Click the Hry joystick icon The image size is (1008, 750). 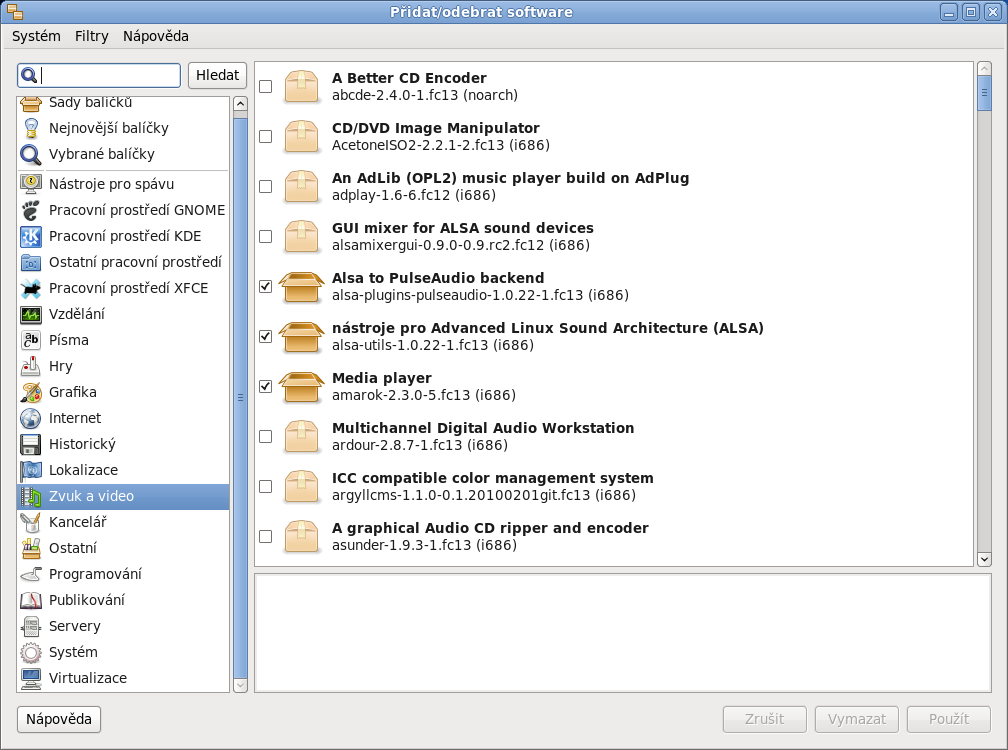(31, 366)
